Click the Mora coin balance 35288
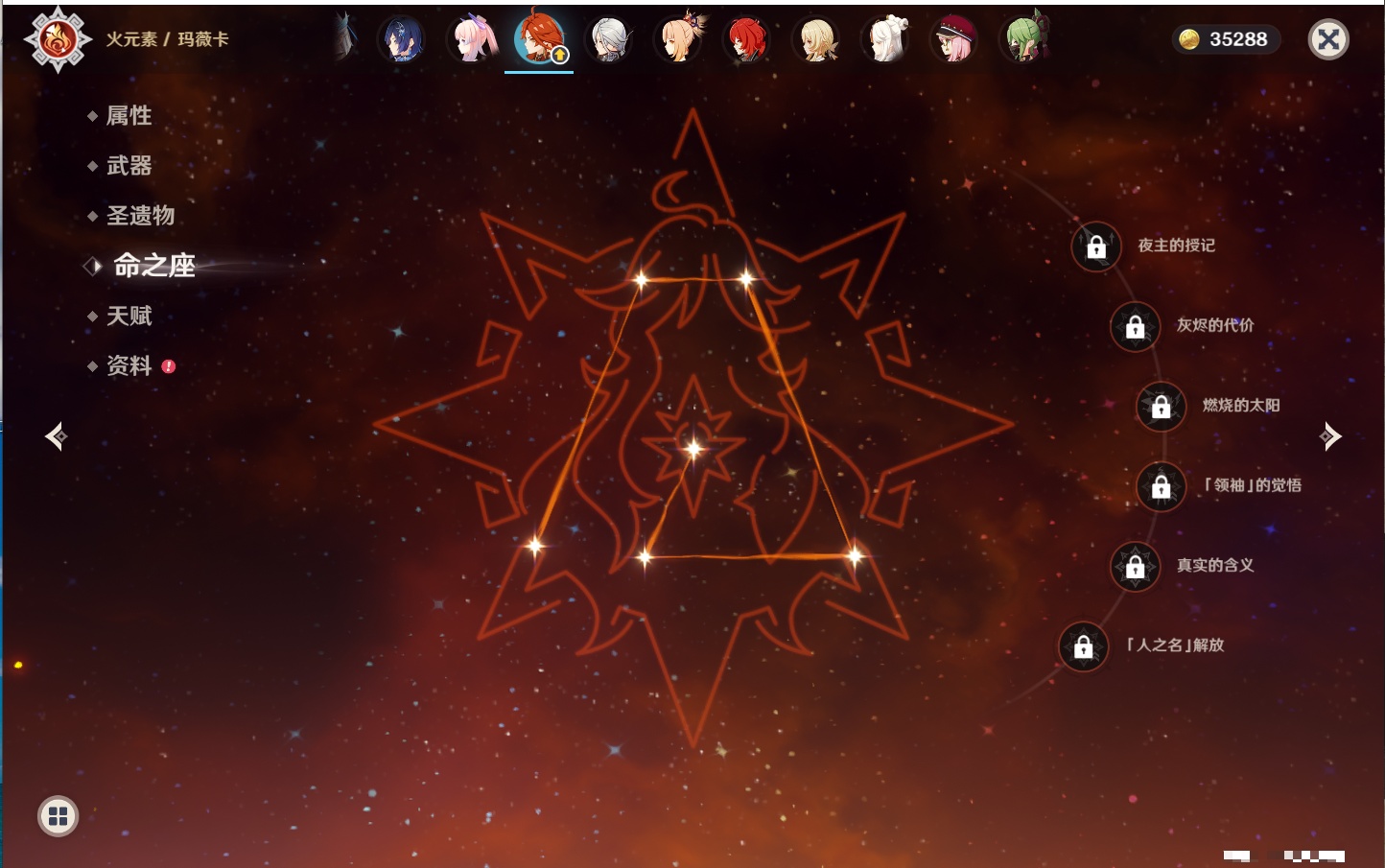1385x868 pixels. click(x=1225, y=39)
